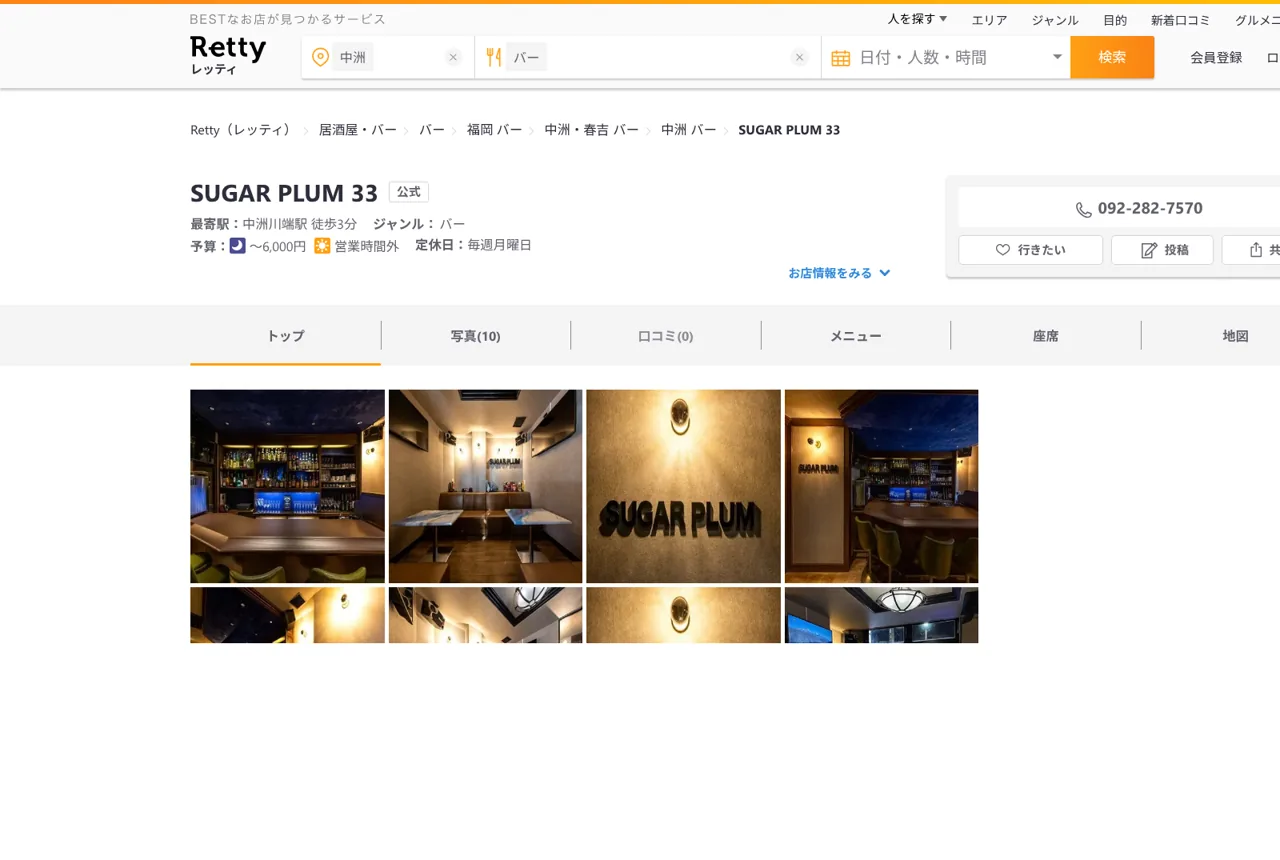
Task: Open the 中洲・春吉 バー breadcrumb
Action: tap(592, 130)
